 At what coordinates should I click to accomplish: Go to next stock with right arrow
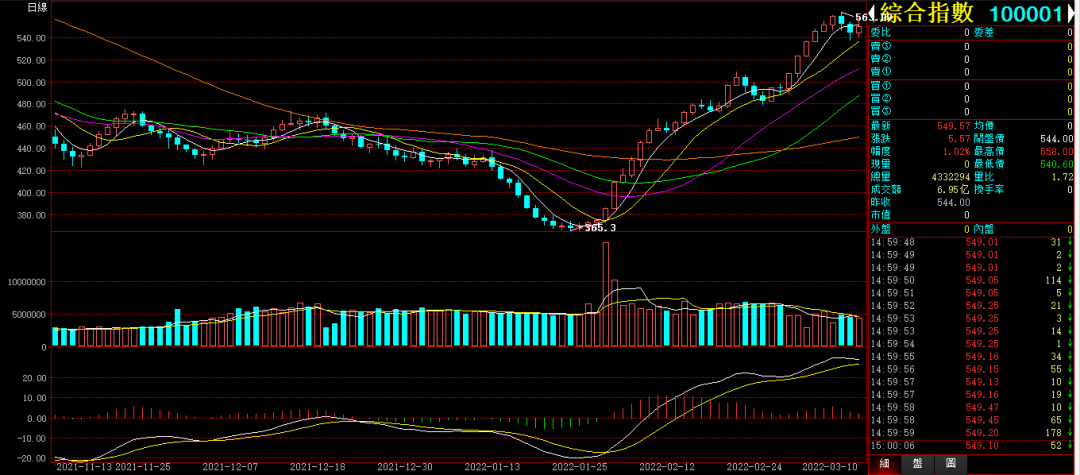(x=1071, y=13)
